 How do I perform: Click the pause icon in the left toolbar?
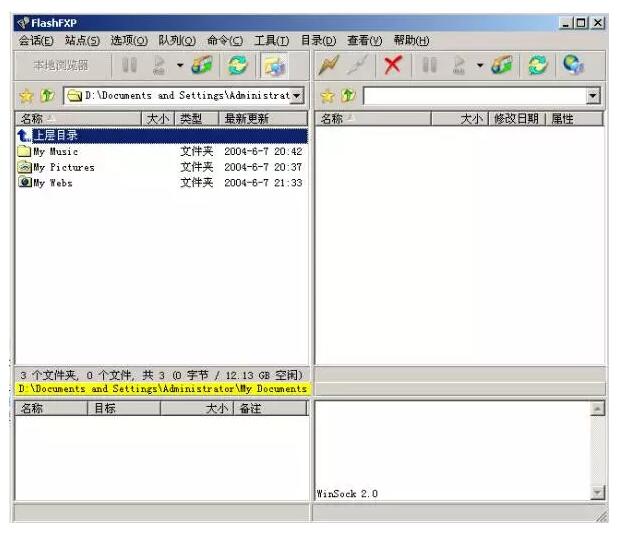130,66
